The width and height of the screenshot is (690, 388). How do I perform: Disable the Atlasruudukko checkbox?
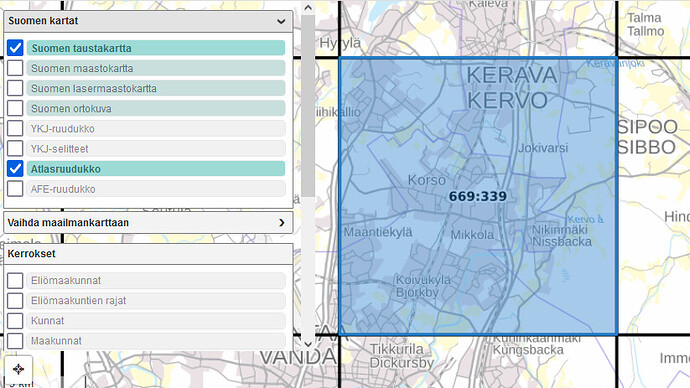(15, 168)
